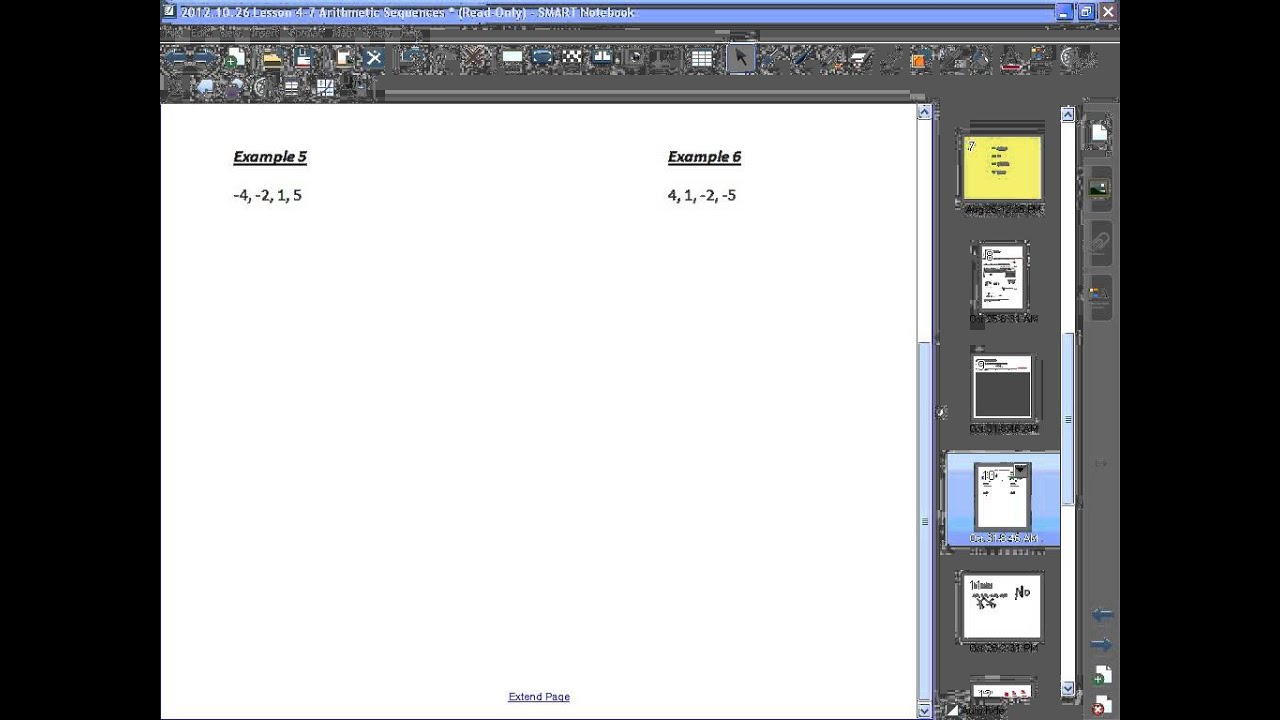Click the sequence '-4, -2, 1, 5'

pos(267,196)
